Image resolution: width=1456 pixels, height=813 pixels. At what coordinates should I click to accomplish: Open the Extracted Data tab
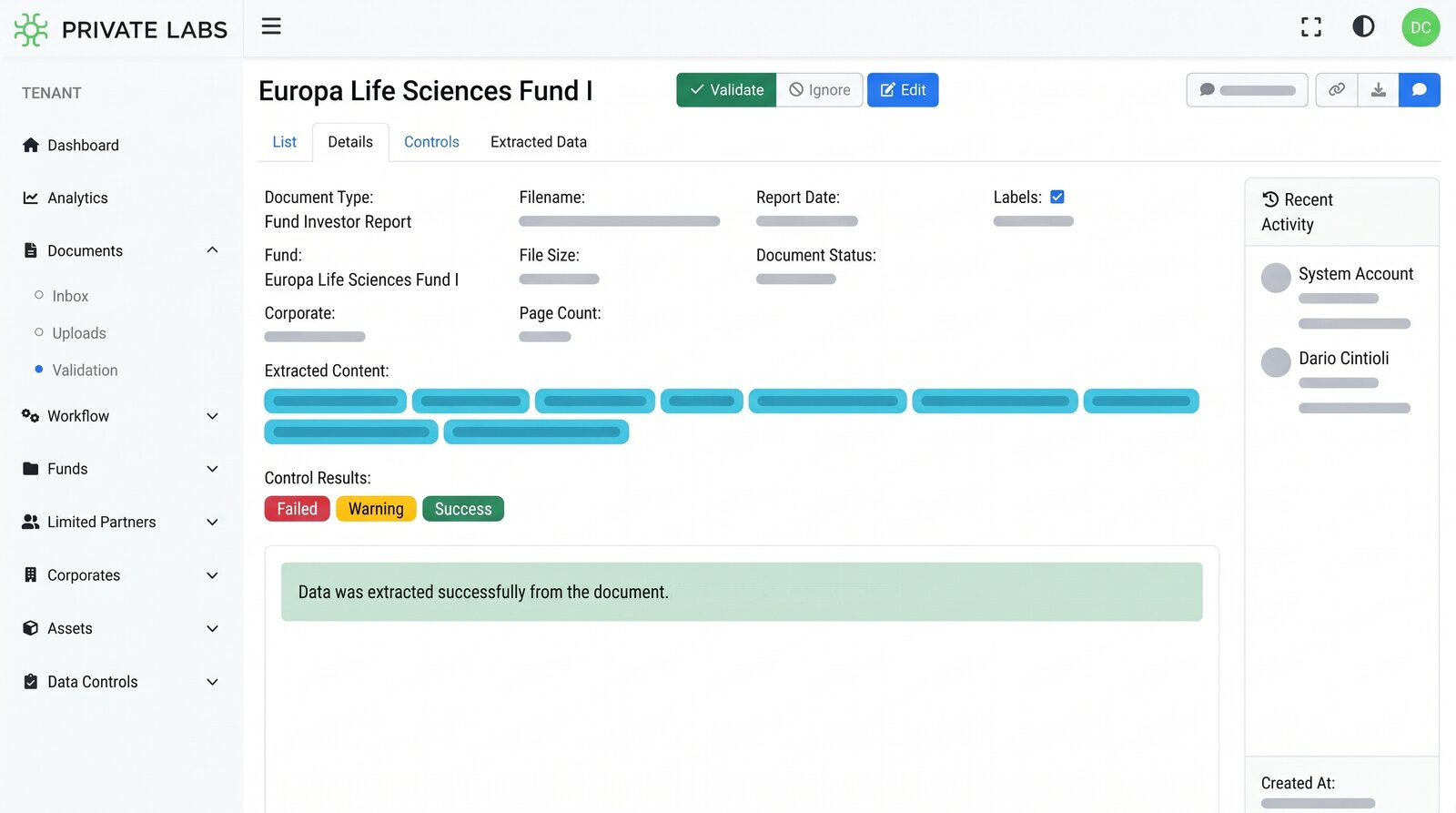[539, 142]
